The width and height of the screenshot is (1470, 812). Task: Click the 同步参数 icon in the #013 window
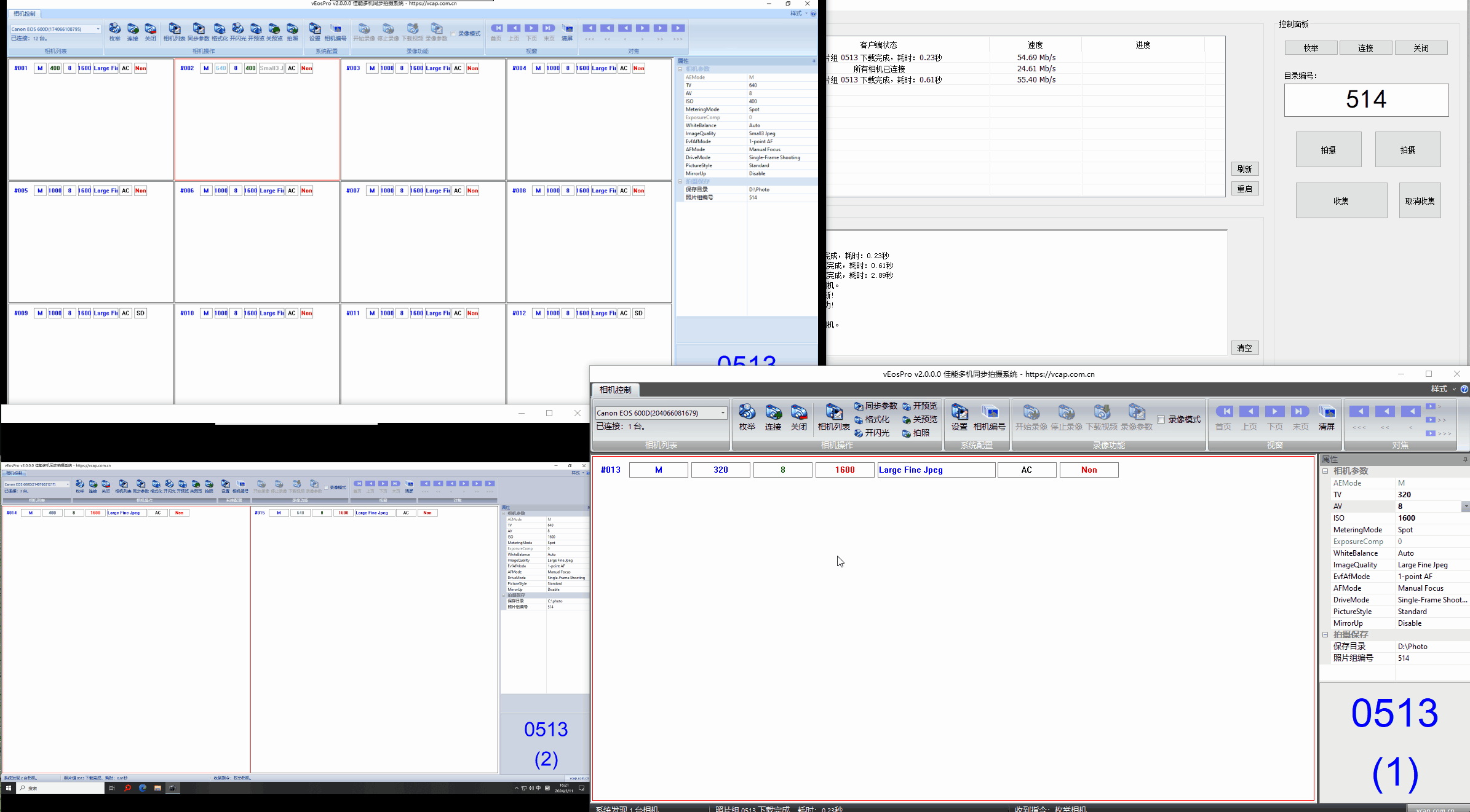[875, 406]
